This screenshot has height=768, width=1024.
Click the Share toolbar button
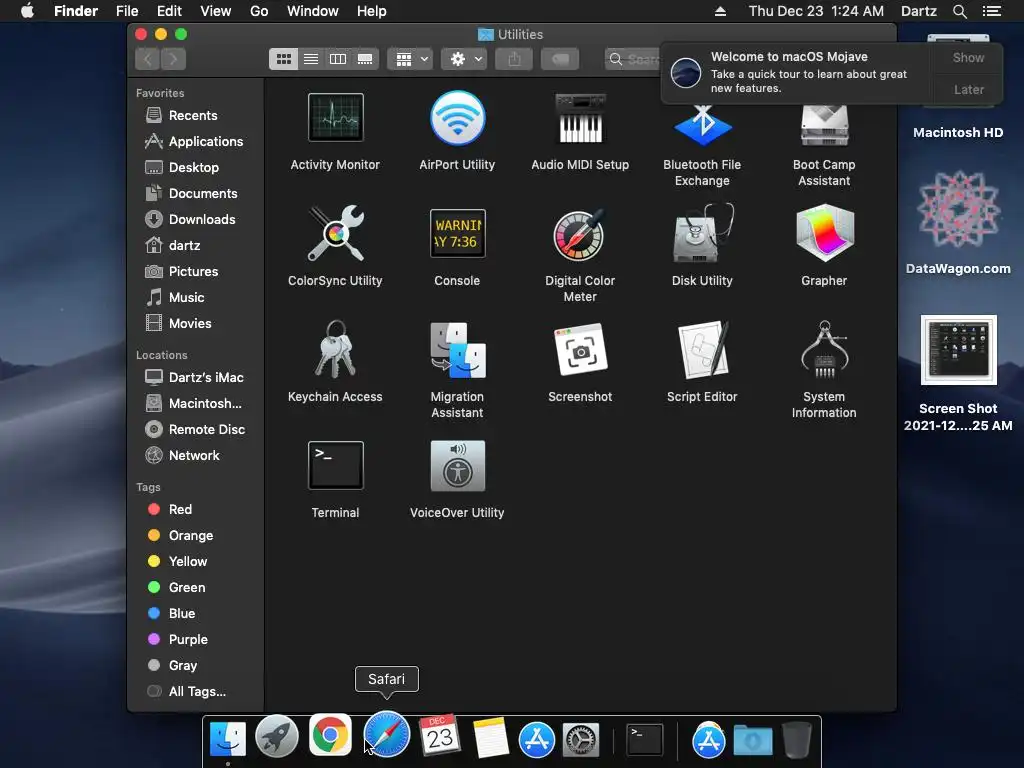tap(514, 59)
